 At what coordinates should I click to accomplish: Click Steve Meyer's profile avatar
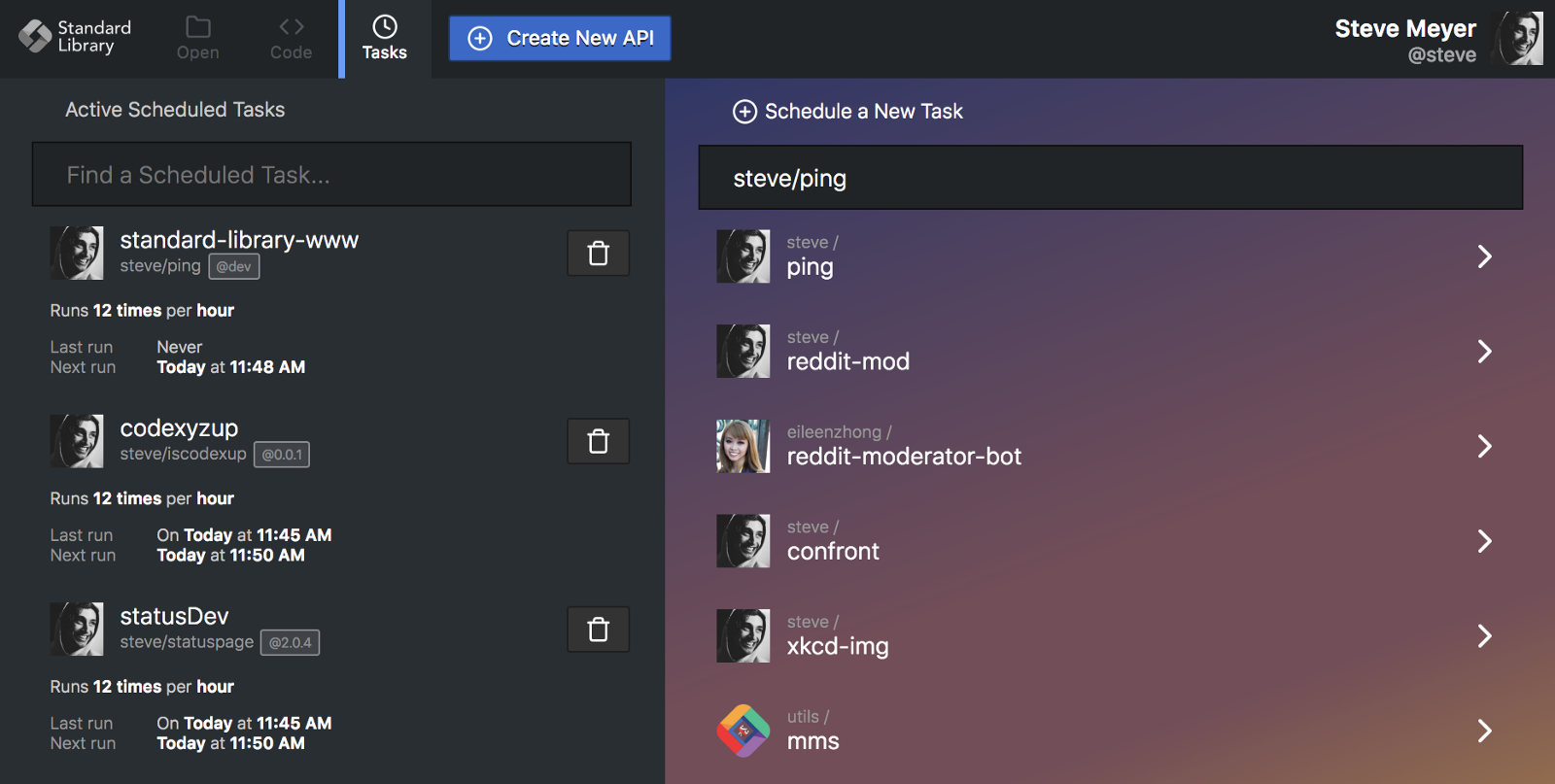tap(1519, 39)
